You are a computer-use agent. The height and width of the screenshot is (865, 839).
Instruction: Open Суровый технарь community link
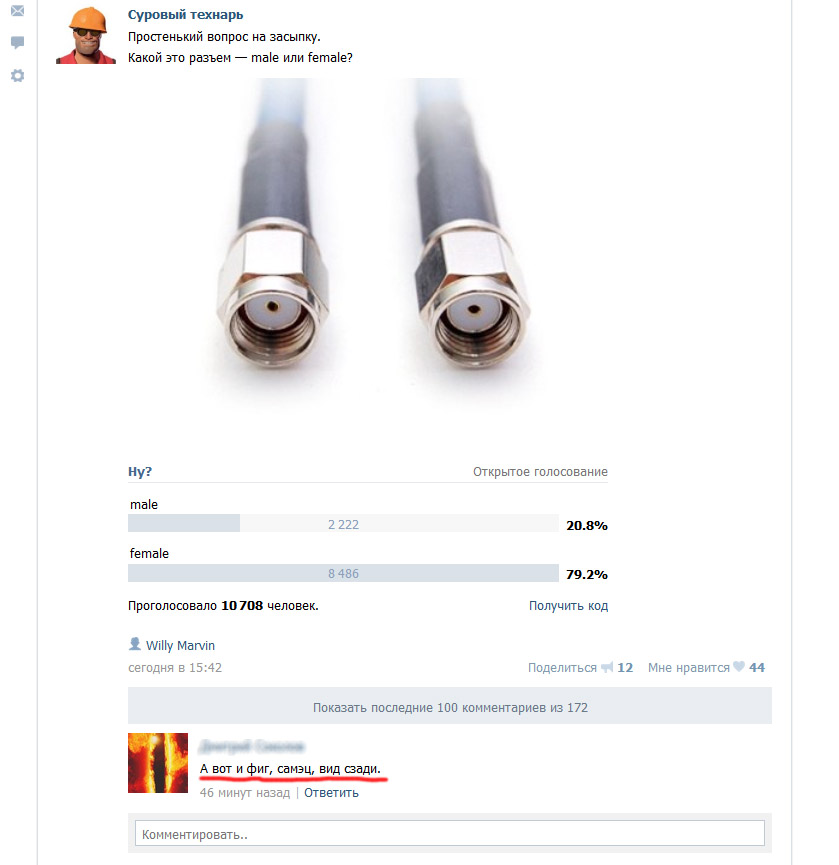(x=185, y=15)
